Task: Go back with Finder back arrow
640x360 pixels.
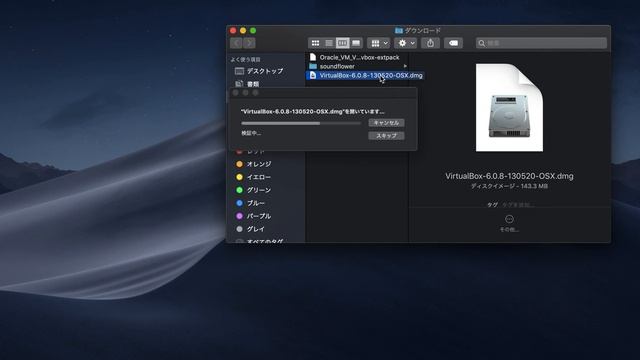Action: point(236,43)
